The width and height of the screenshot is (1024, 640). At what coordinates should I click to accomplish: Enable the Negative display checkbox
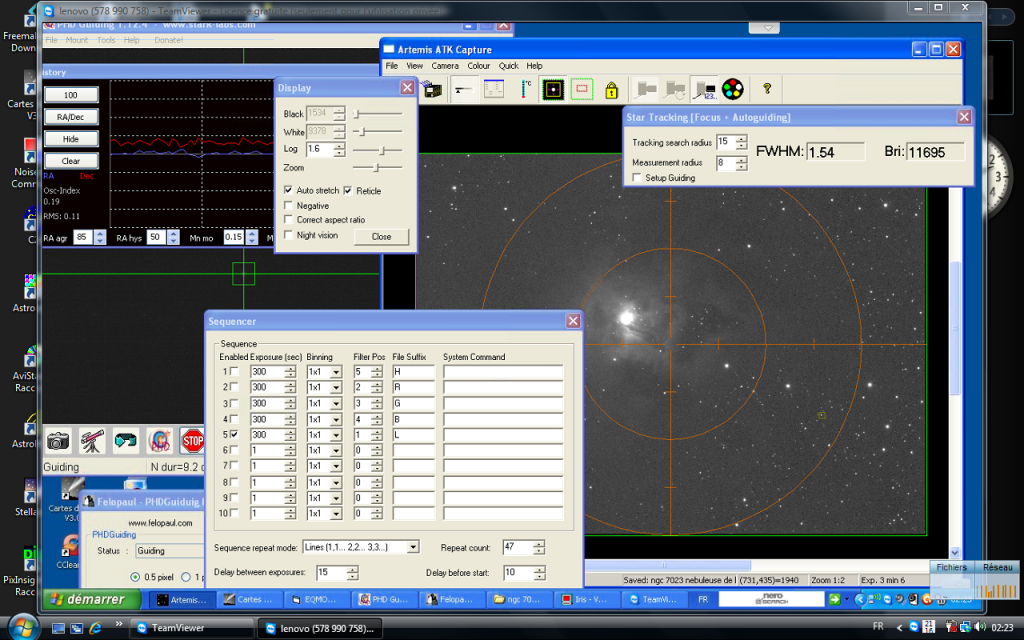click(x=289, y=205)
